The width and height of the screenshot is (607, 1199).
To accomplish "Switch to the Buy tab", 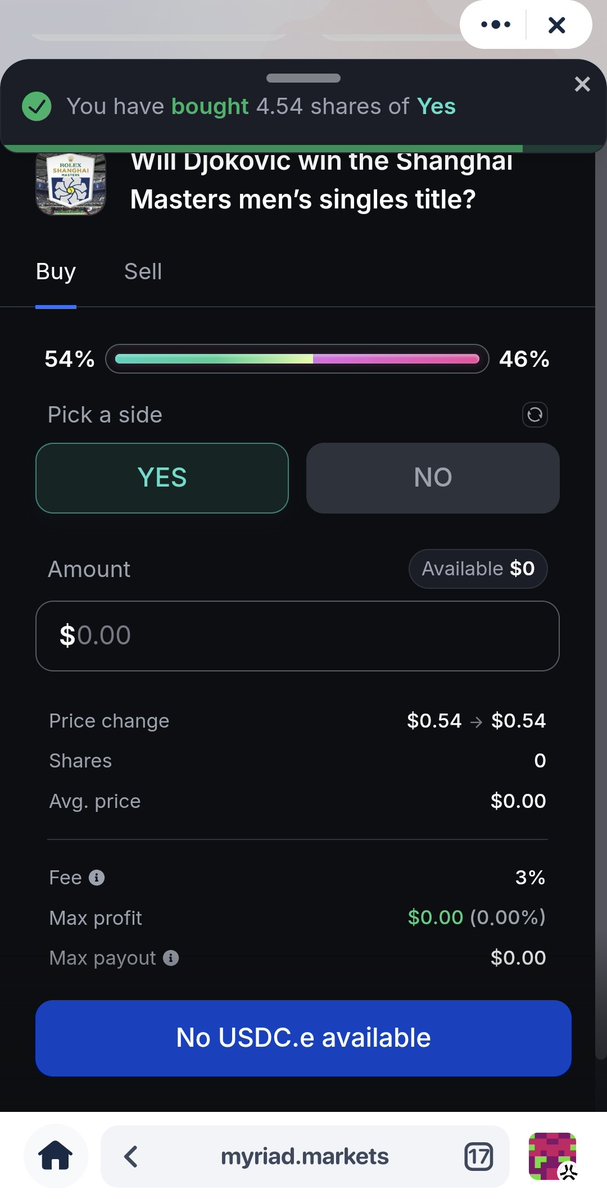I will click(x=56, y=271).
